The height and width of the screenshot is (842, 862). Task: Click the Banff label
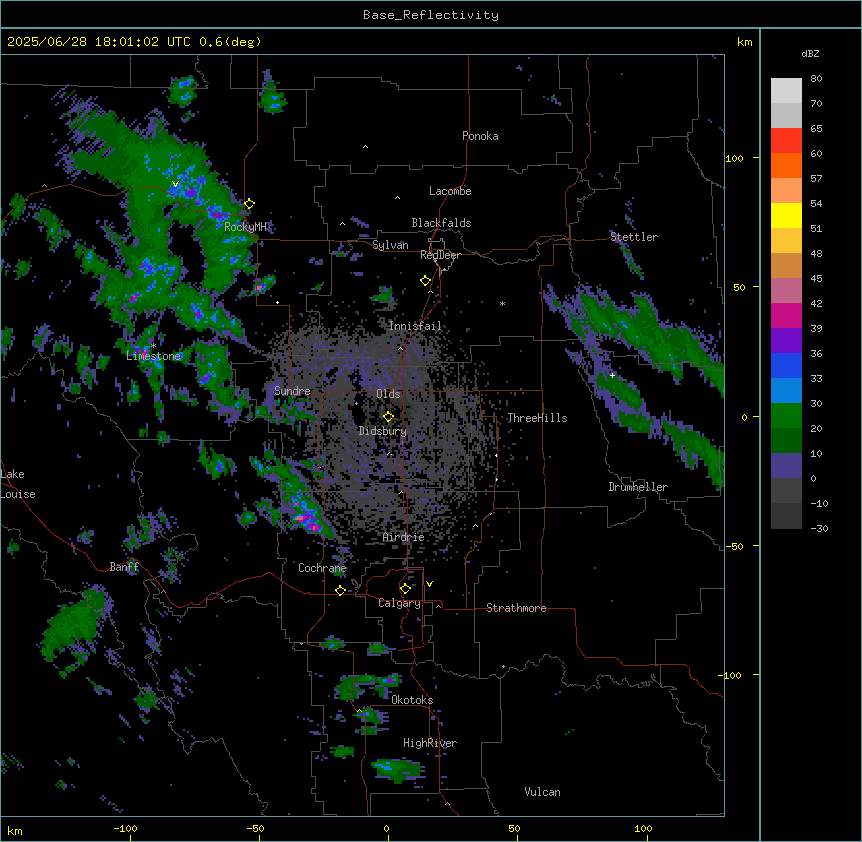(x=124, y=567)
